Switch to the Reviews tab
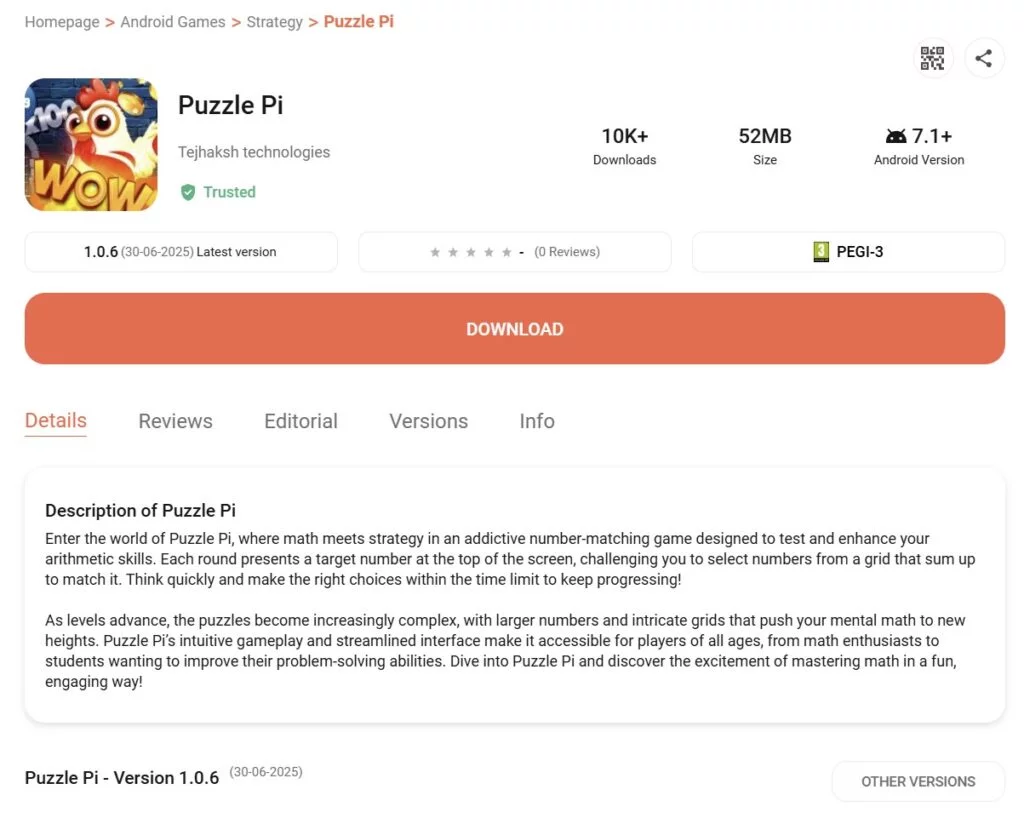The image size is (1024, 818). tap(175, 421)
